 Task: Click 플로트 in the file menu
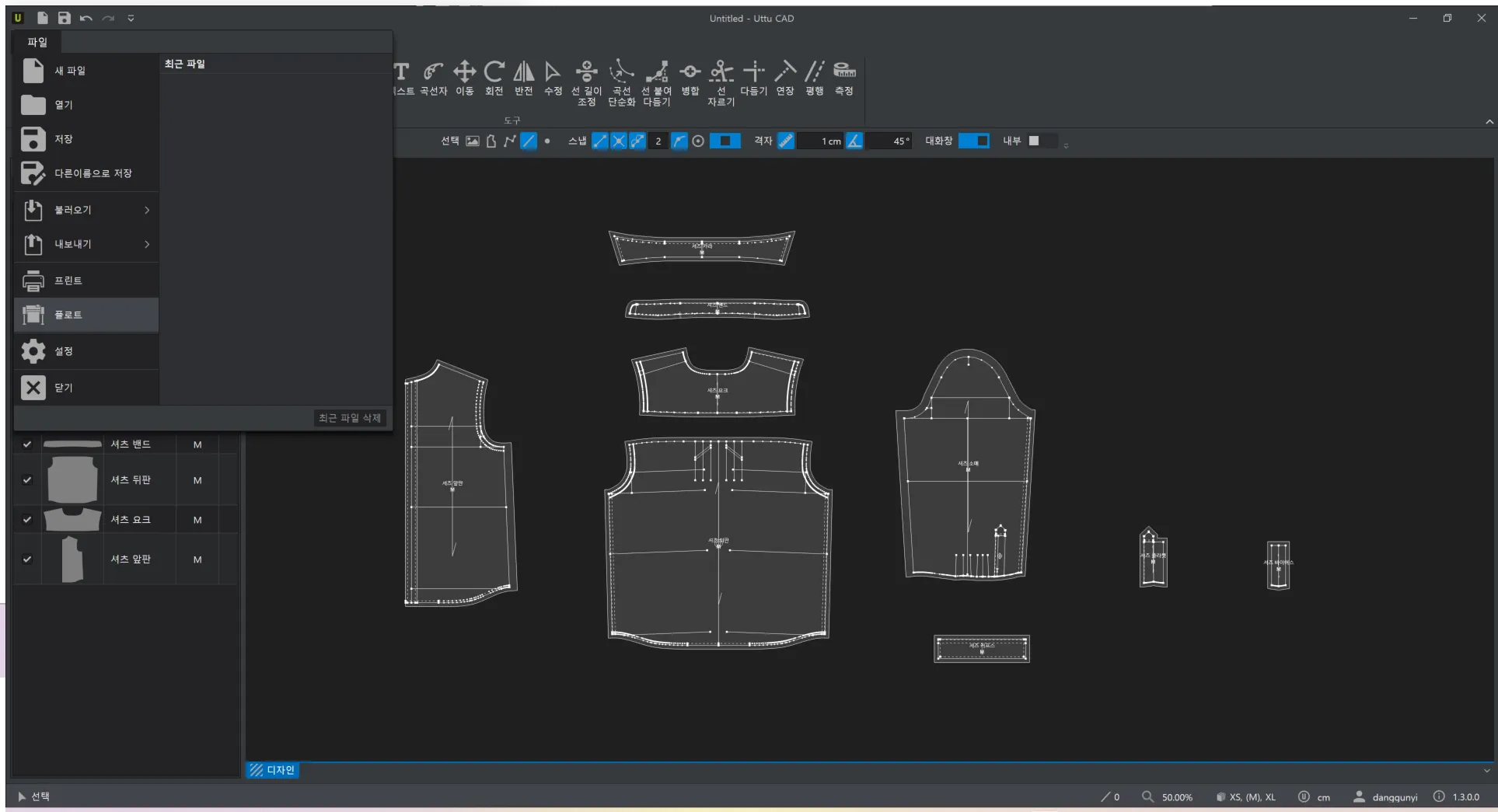[x=86, y=315]
